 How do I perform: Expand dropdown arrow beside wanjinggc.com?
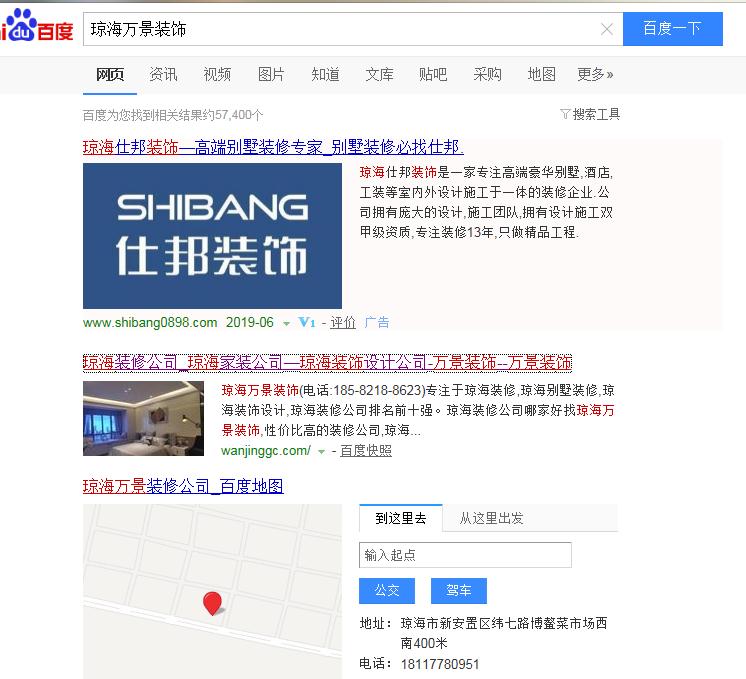322,452
